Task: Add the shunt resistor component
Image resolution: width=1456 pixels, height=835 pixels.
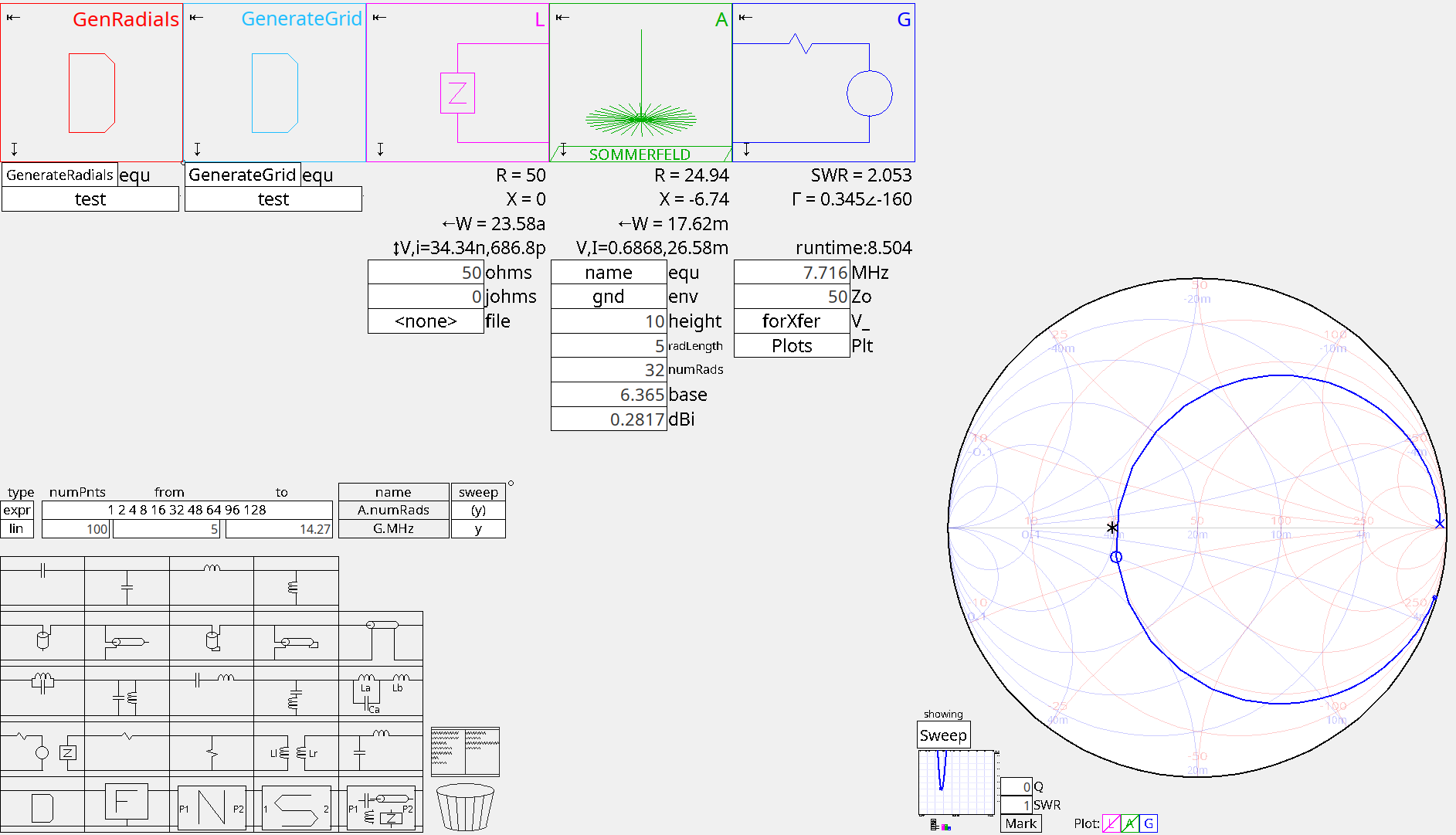Action: [212, 746]
